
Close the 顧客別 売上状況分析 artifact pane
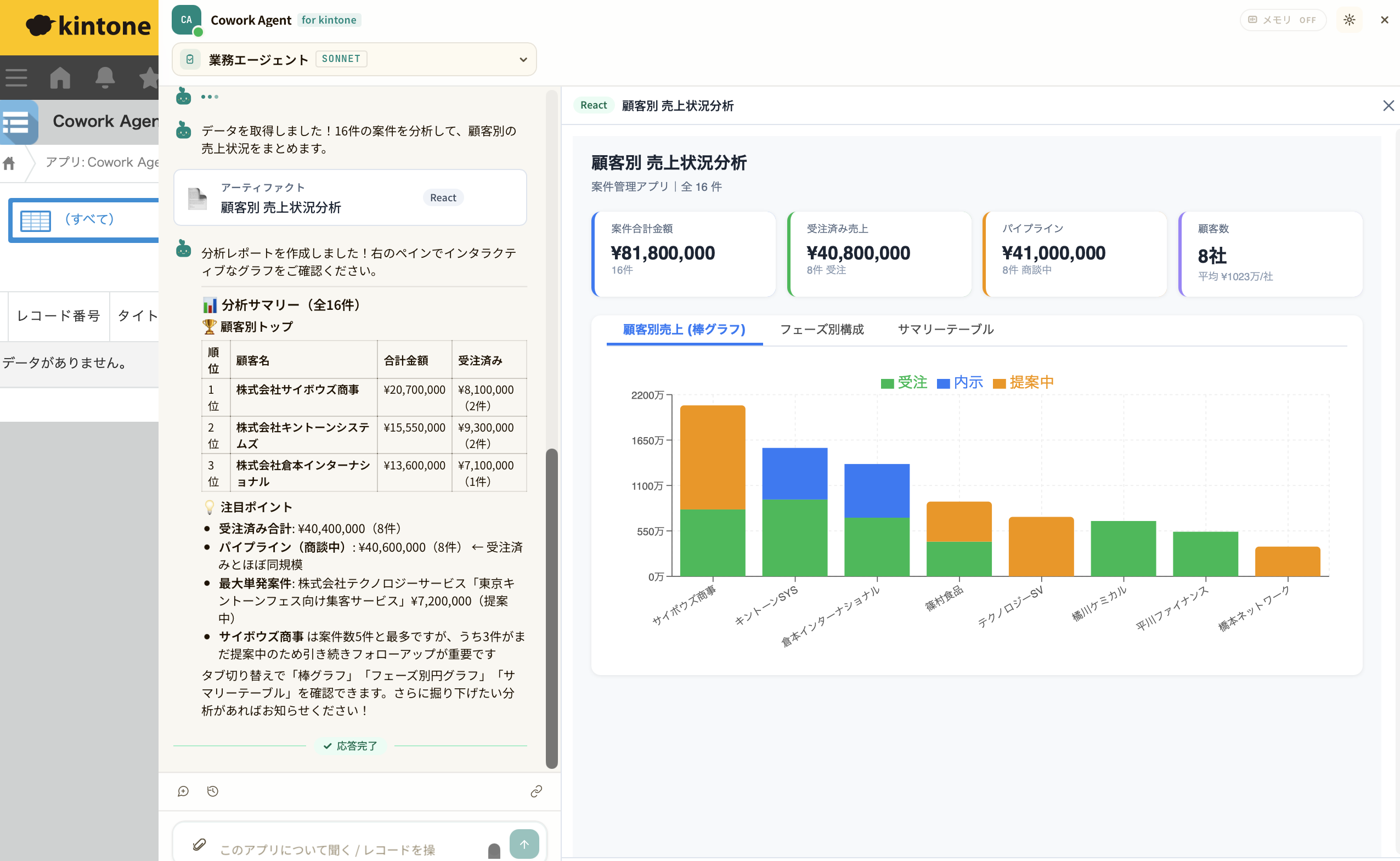[x=1388, y=105]
